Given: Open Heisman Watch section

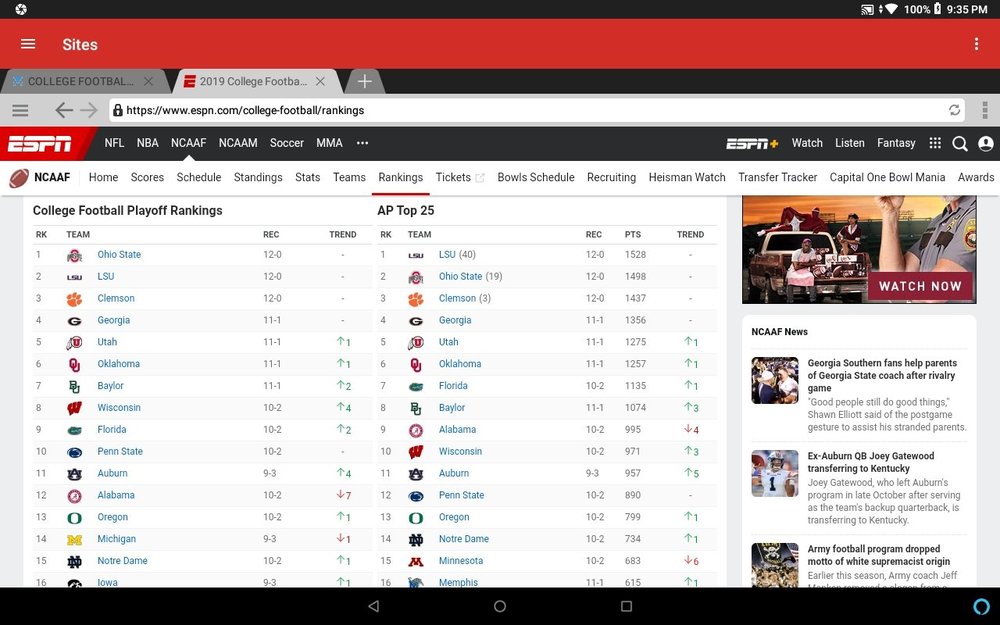Looking at the screenshot, I should (687, 177).
